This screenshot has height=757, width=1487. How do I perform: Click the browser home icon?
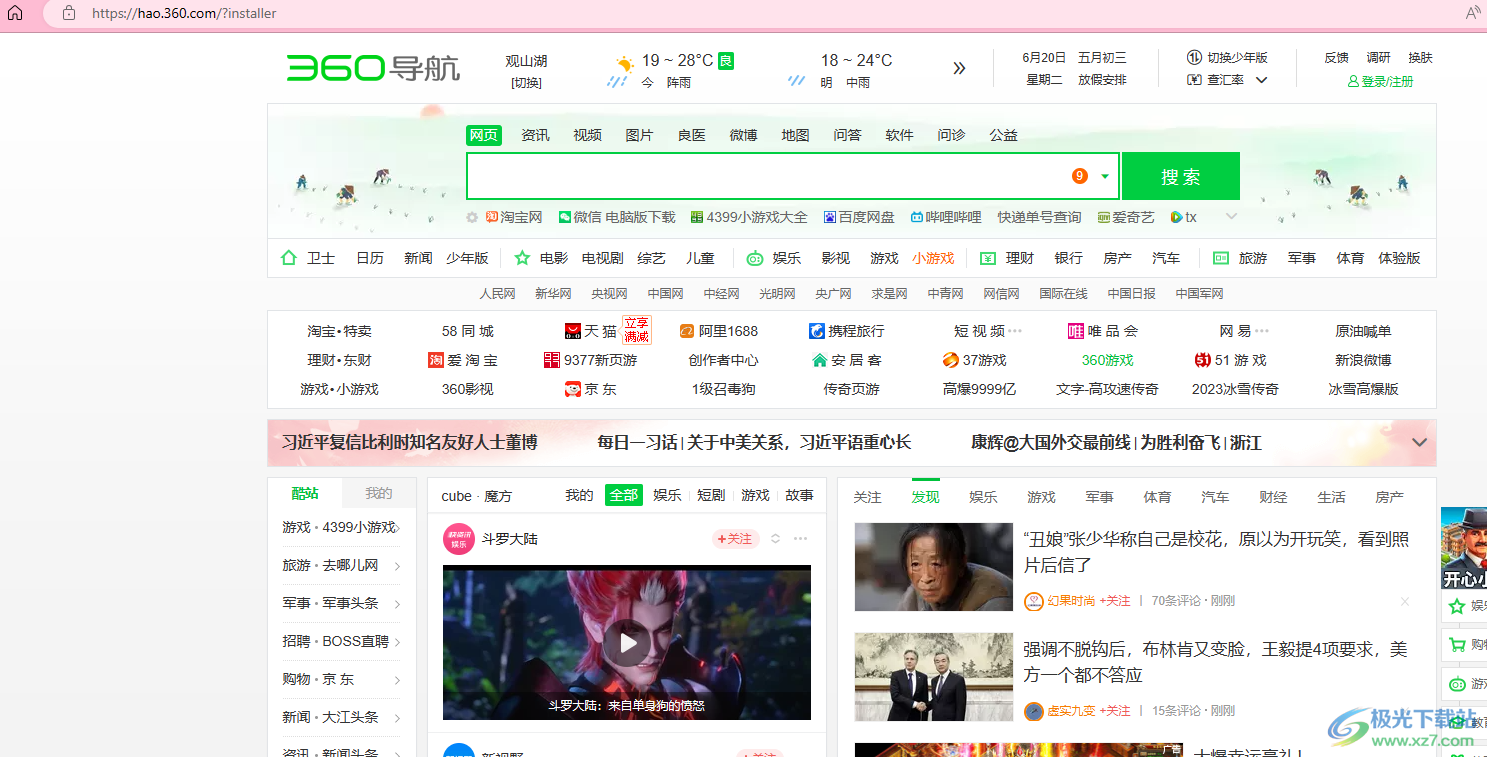click(15, 13)
